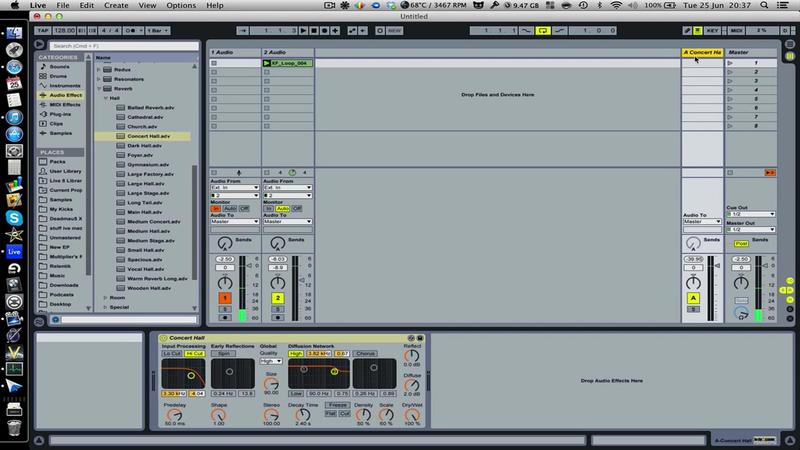The width and height of the screenshot is (800, 450).
Task: Toggle the MIDI map mode switch
Action: [736, 31]
